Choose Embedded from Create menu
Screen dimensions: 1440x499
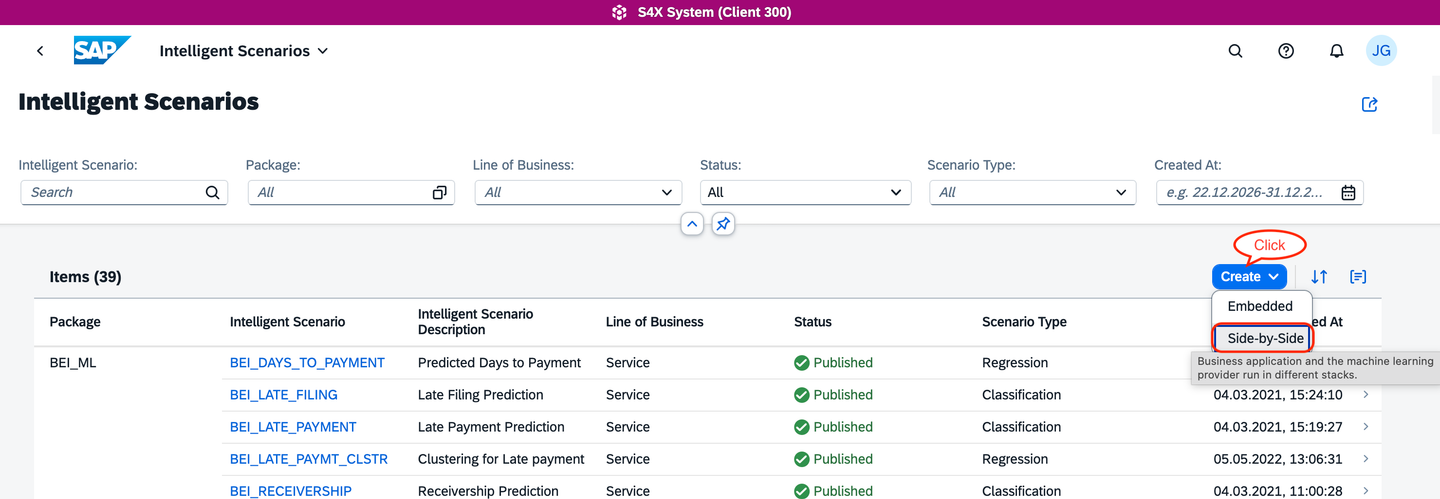coord(1260,306)
